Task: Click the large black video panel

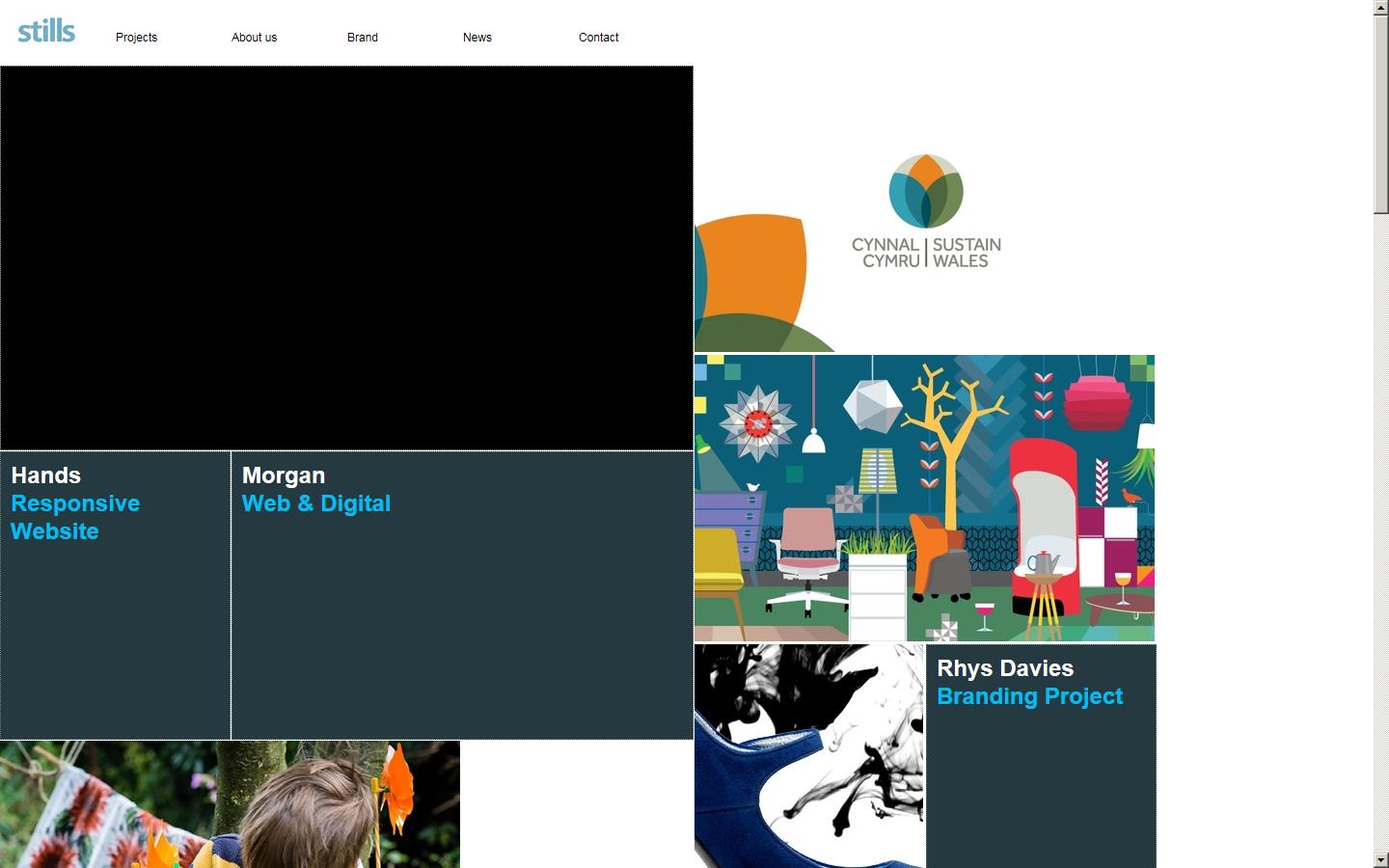Action: pyautogui.click(x=346, y=258)
